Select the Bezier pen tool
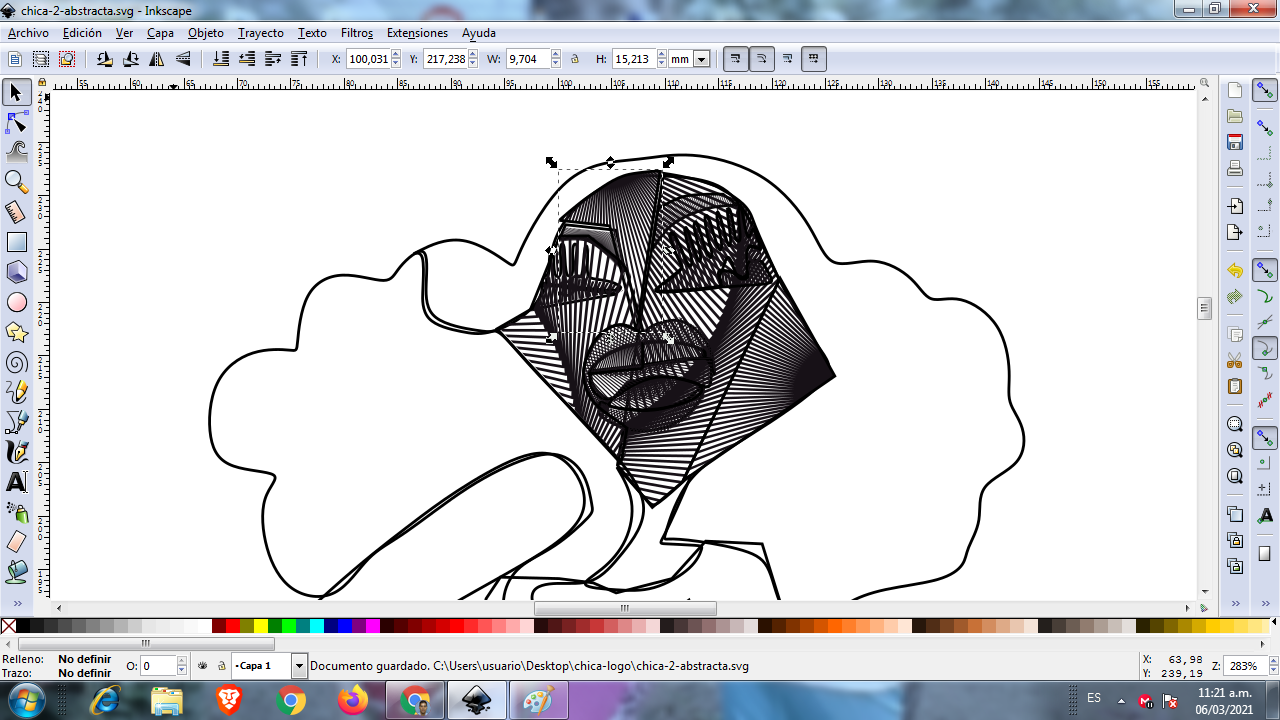 16,422
